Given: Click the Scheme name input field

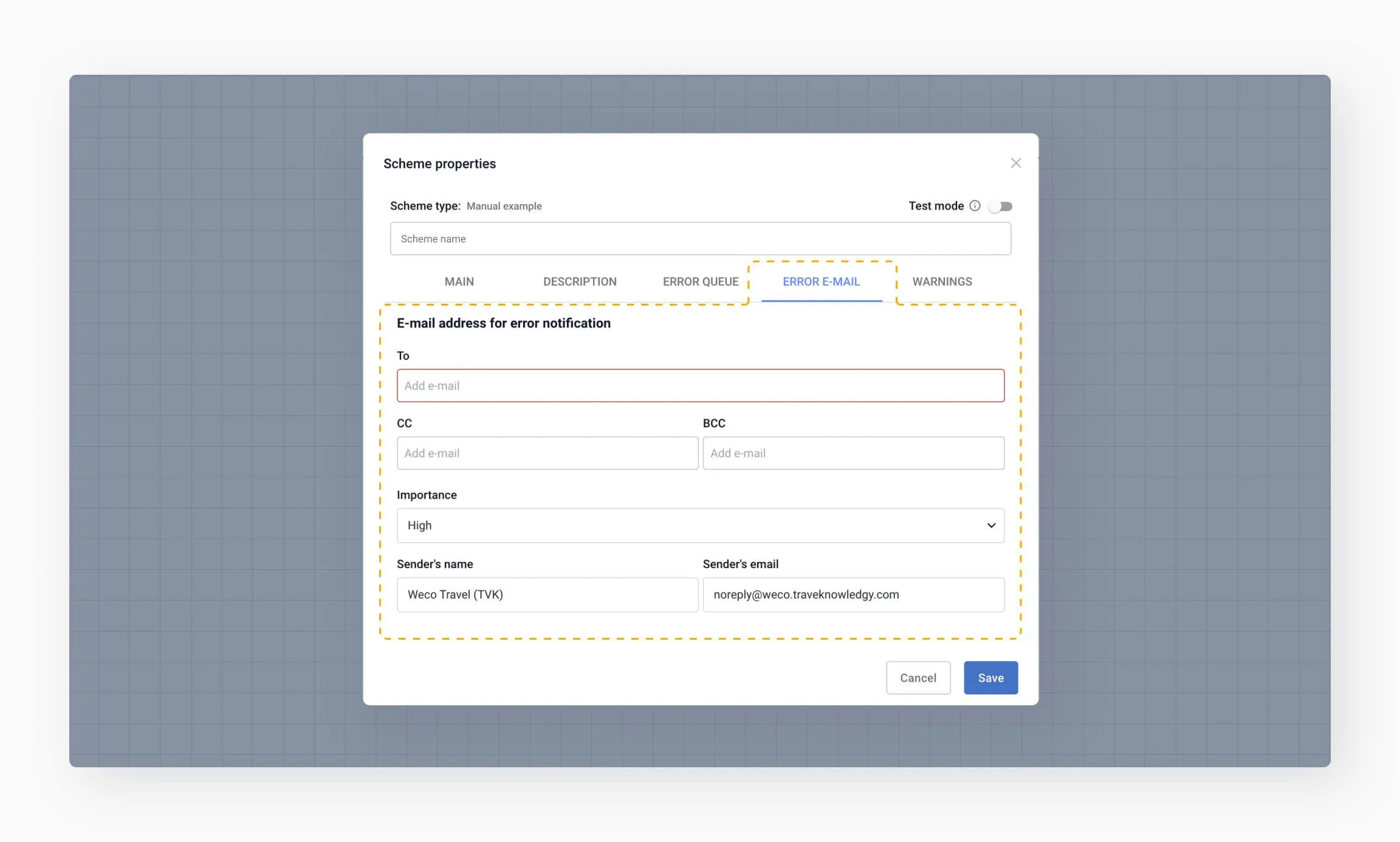Looking at the screenshot, I should [700, 239].
